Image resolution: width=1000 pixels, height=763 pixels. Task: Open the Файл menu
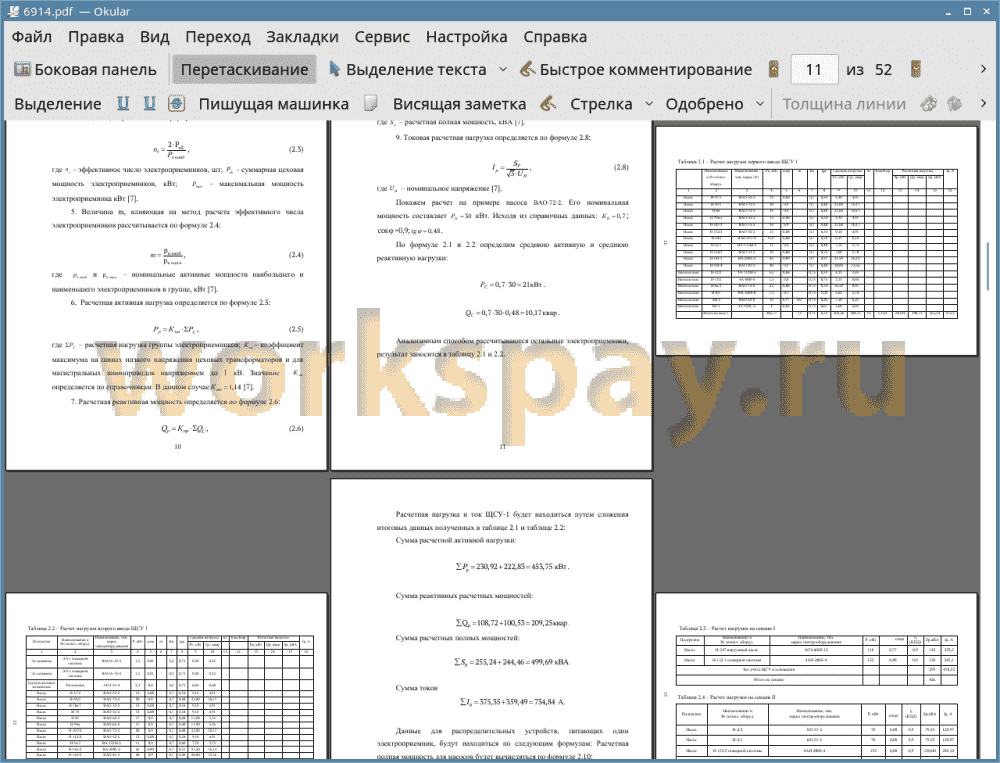point(32,37)
